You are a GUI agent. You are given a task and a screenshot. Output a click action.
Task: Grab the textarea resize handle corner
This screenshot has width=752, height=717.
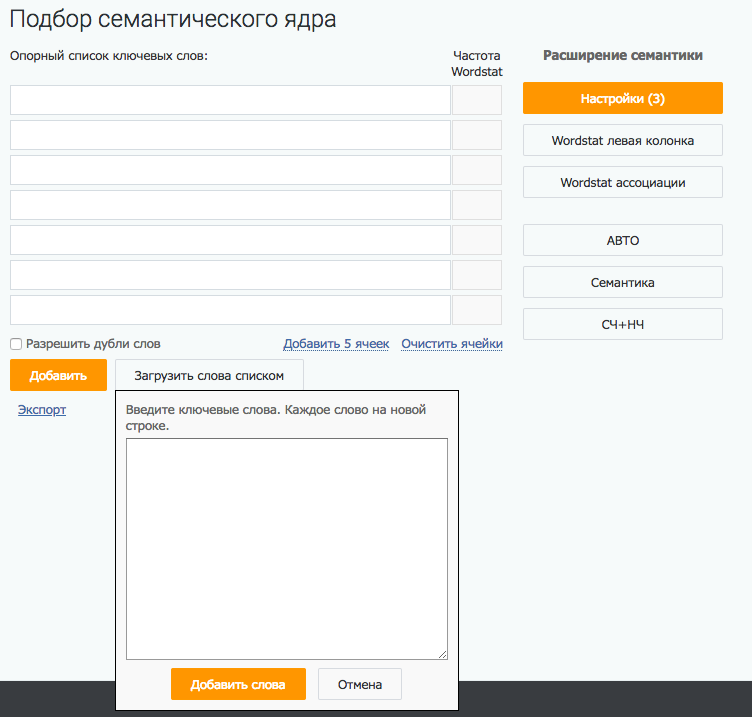click(x=443, y=655)
